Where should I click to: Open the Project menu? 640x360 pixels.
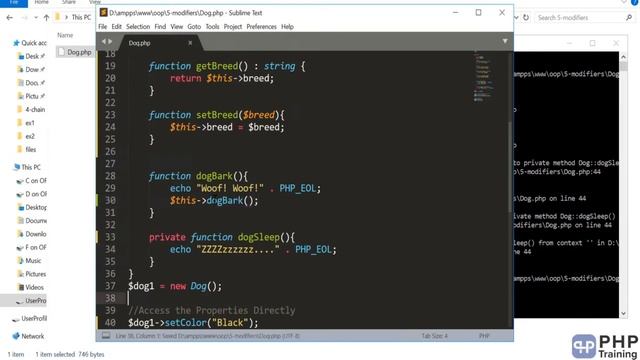233,27
